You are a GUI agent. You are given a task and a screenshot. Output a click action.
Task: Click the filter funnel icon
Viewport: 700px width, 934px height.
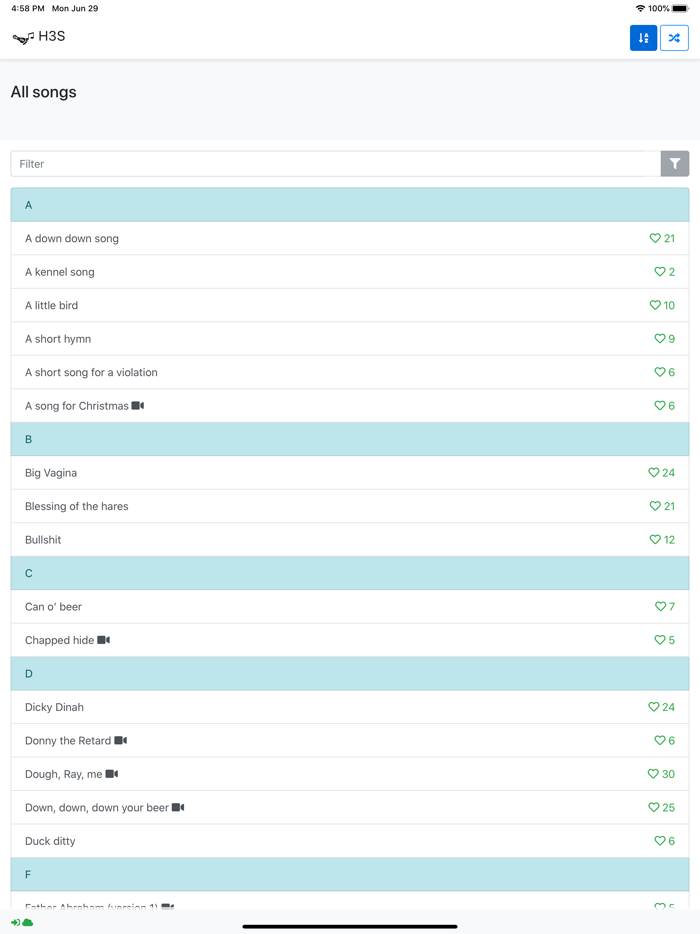click(675, 164)
